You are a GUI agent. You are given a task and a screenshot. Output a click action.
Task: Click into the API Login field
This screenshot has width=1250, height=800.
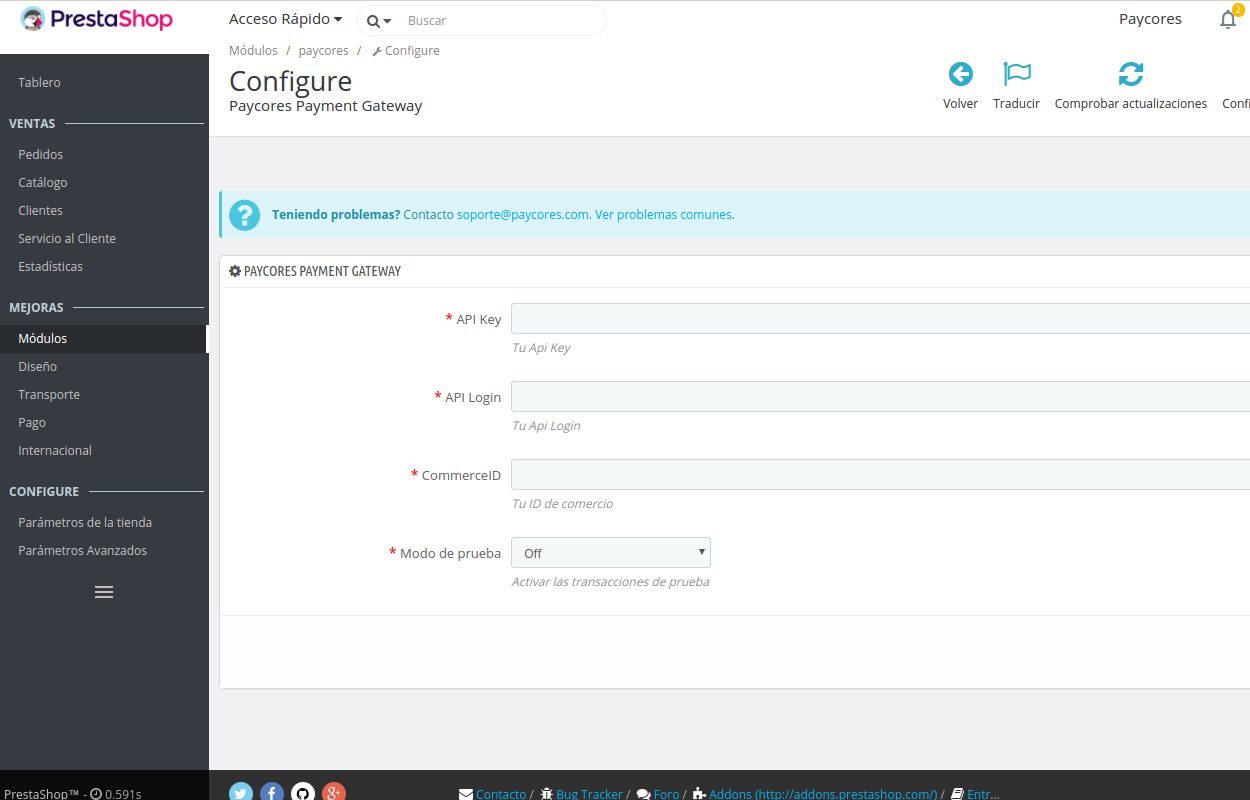pos(880,397)
